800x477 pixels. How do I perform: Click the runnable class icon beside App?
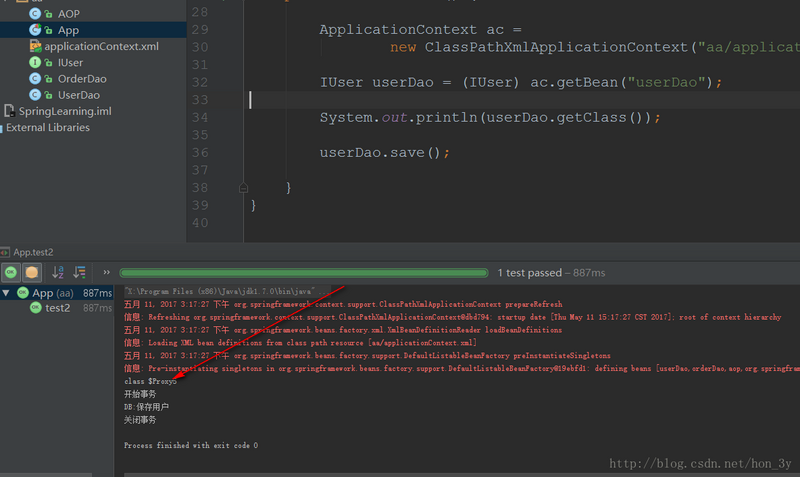tap(35, 30)
